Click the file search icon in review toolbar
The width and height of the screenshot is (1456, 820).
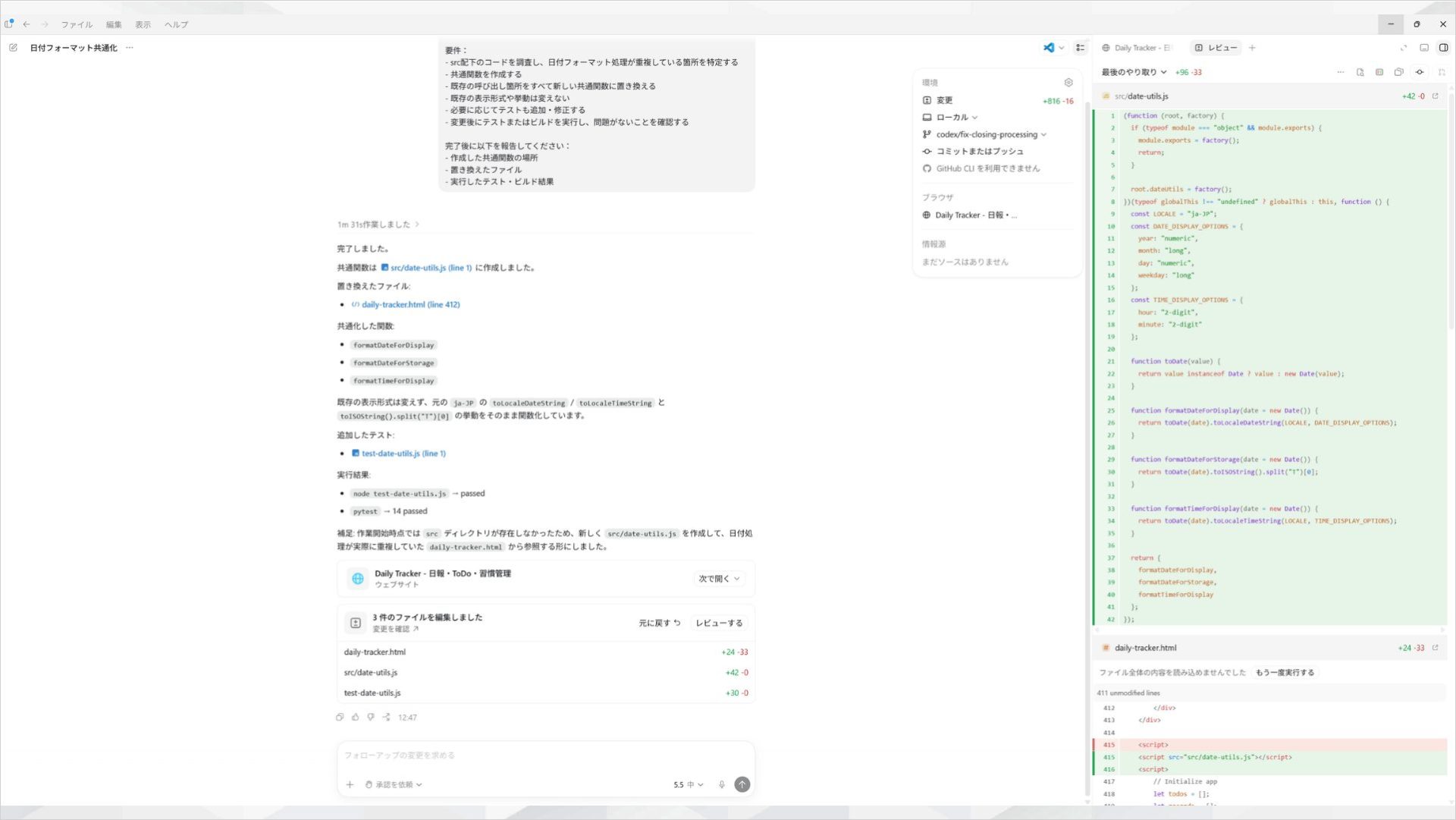point(1360,72)
